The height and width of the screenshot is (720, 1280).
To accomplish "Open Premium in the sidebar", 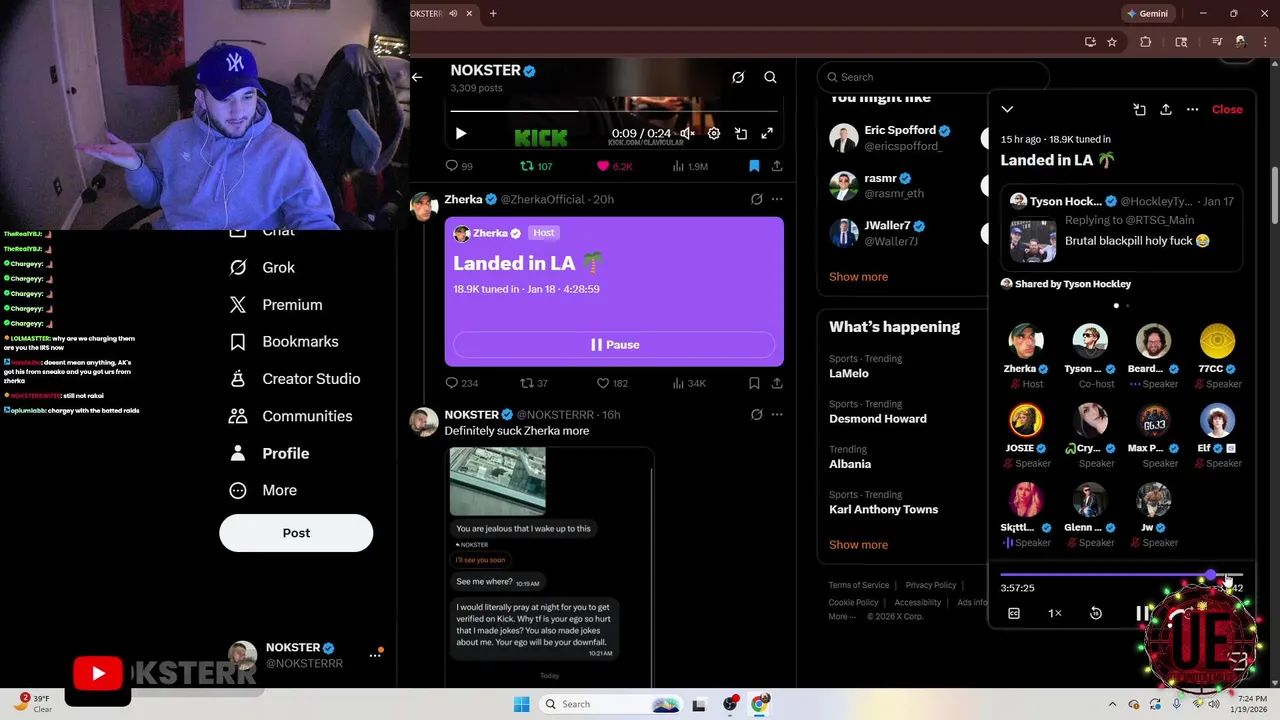I will coord(276,304).
